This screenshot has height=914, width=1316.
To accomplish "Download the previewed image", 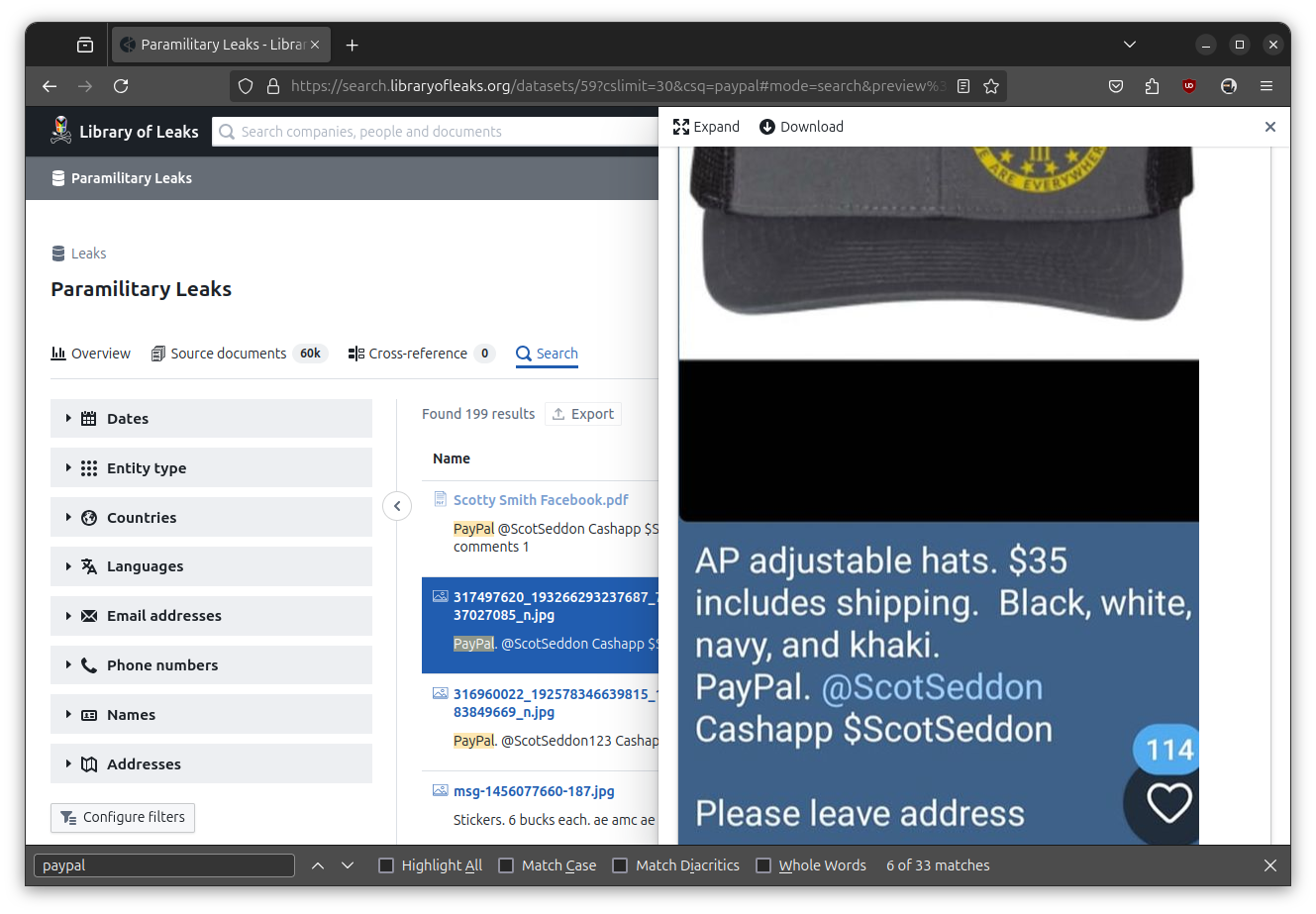I will click(801, 127).
